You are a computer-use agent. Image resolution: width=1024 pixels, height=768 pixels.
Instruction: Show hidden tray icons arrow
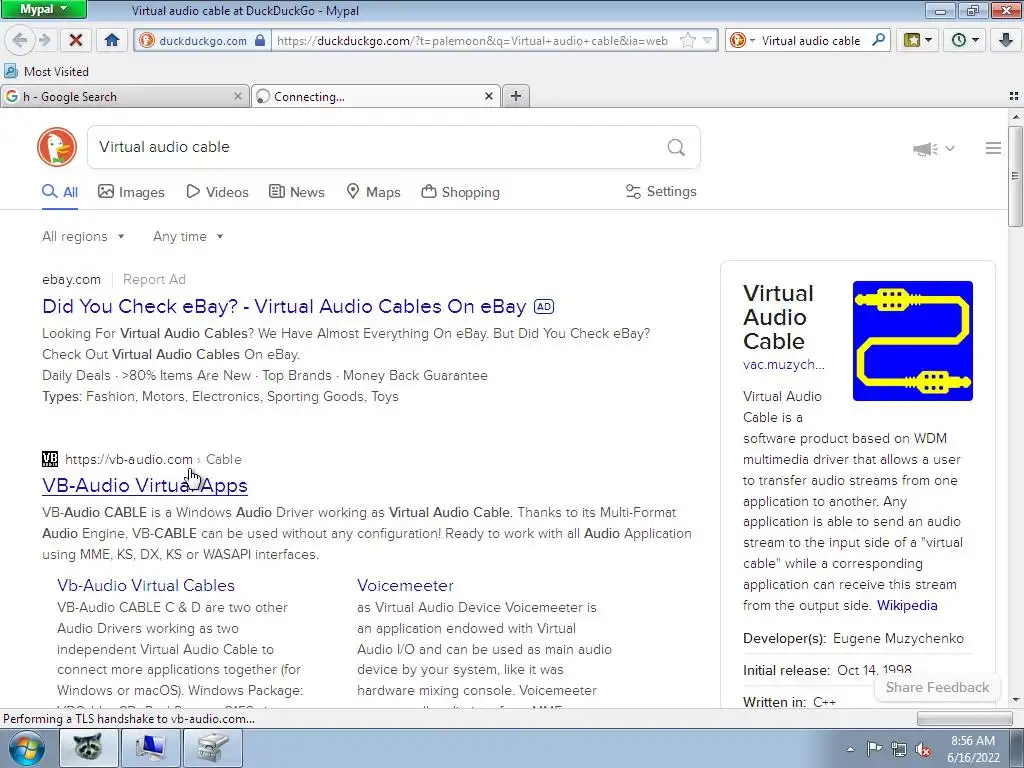[850, 750]
